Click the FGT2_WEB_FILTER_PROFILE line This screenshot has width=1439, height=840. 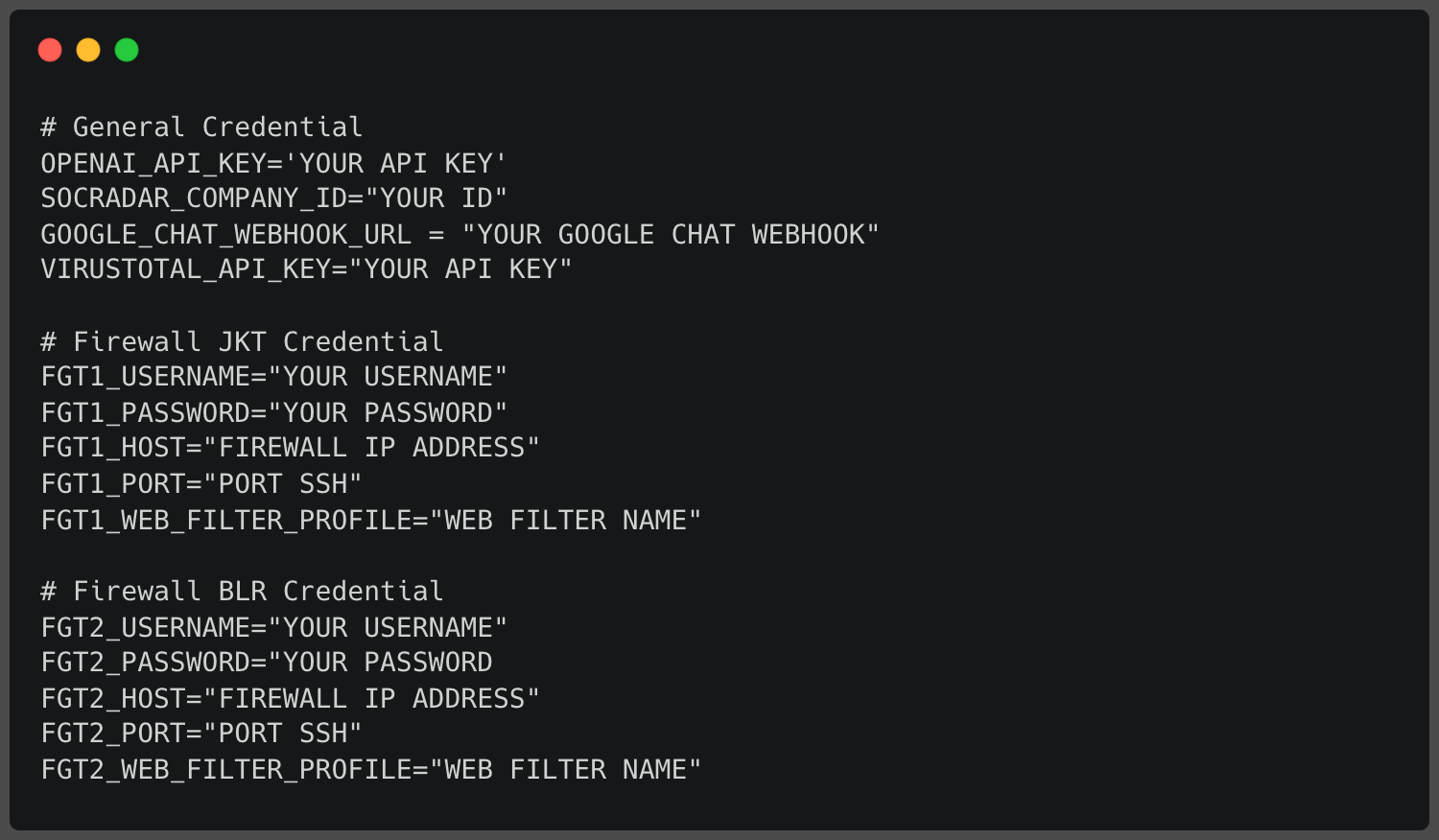pos(370,770)
